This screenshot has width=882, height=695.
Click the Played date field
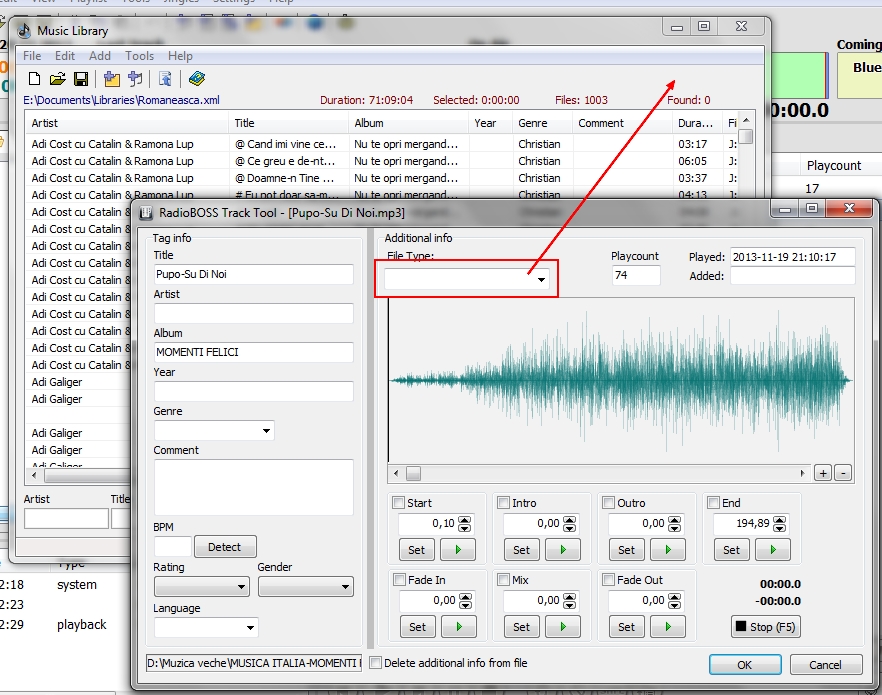pos(793,257)
